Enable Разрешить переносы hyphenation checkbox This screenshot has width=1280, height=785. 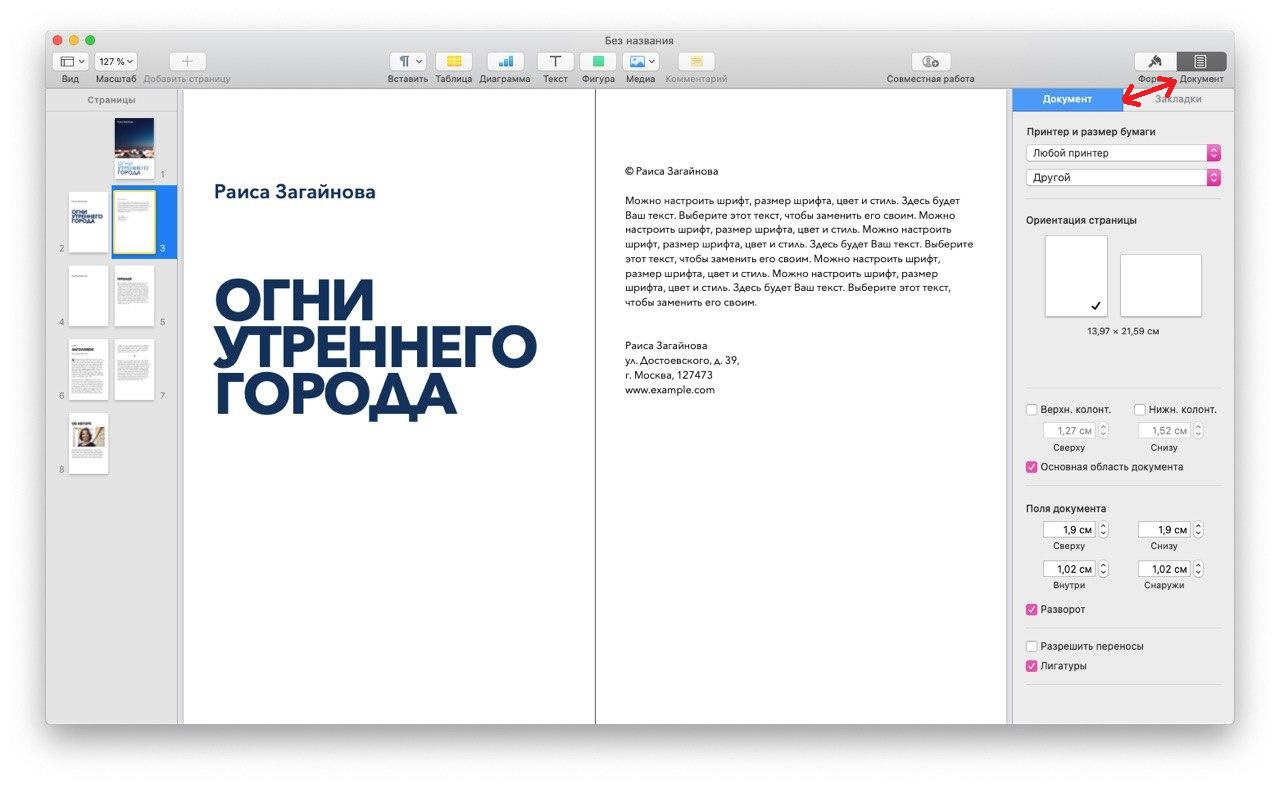click(x=1032, y=646)
